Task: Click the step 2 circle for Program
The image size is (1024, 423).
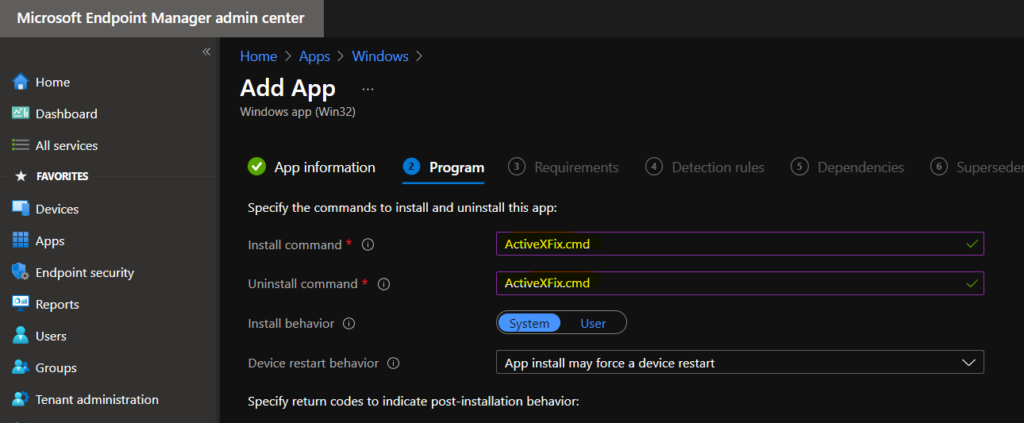Action: tap(411, 167)
